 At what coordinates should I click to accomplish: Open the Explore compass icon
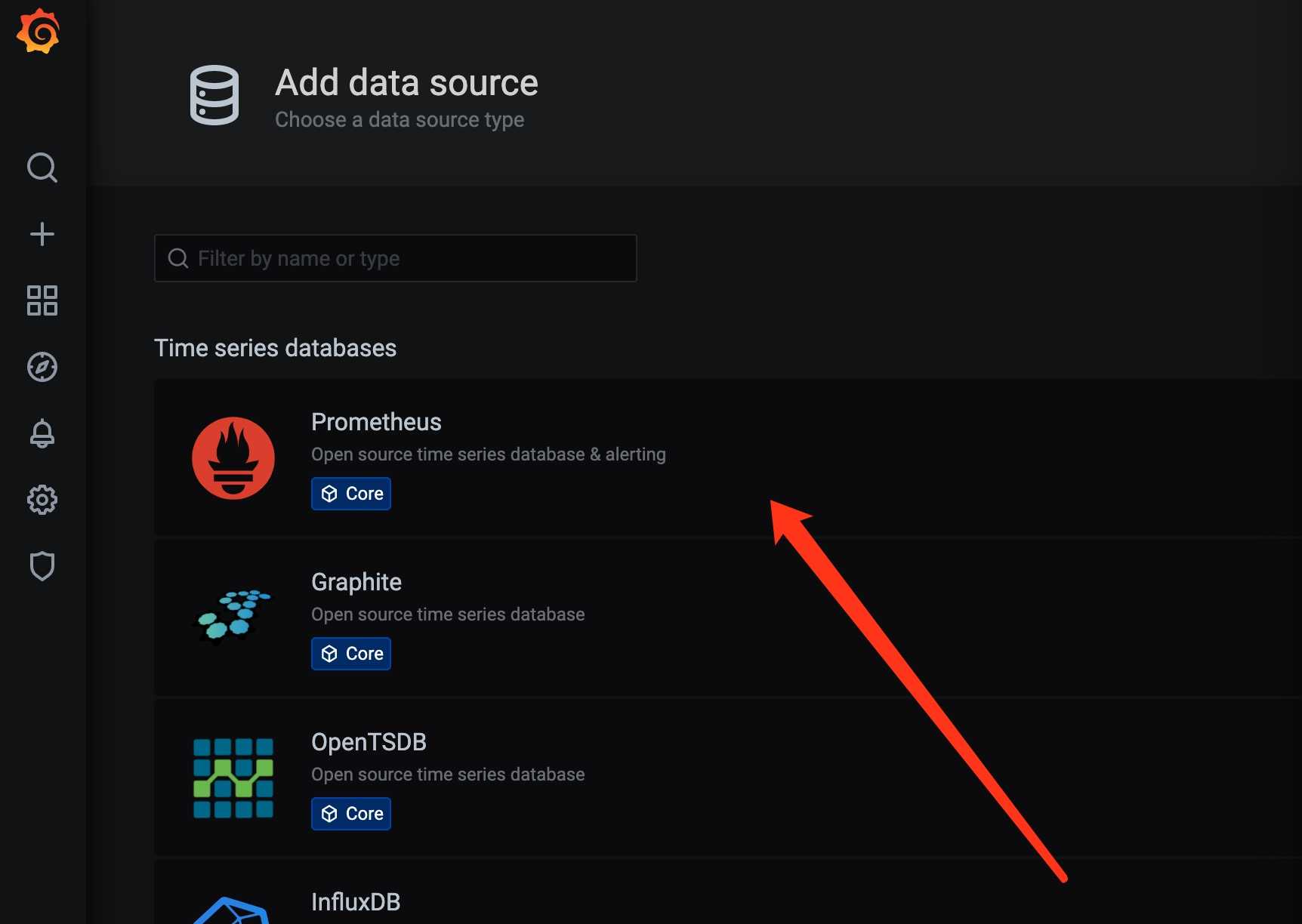point(42,367)
